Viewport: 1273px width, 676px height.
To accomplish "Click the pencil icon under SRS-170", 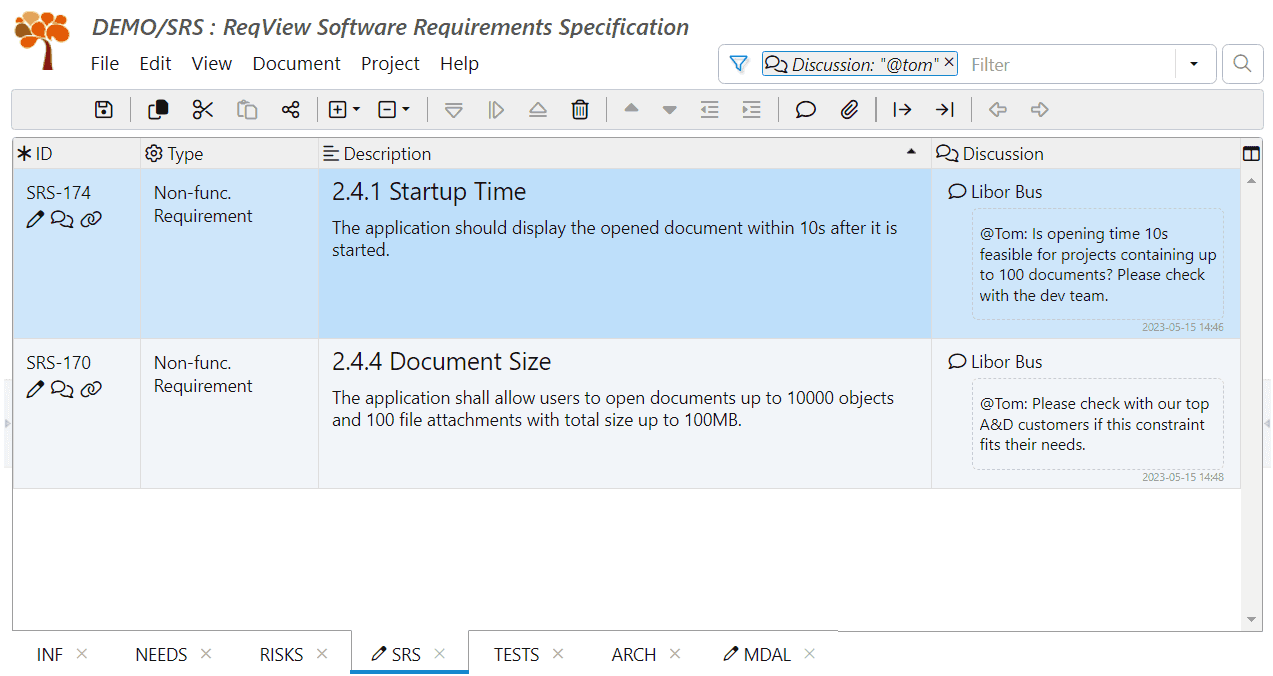I will tap(35, 389).
